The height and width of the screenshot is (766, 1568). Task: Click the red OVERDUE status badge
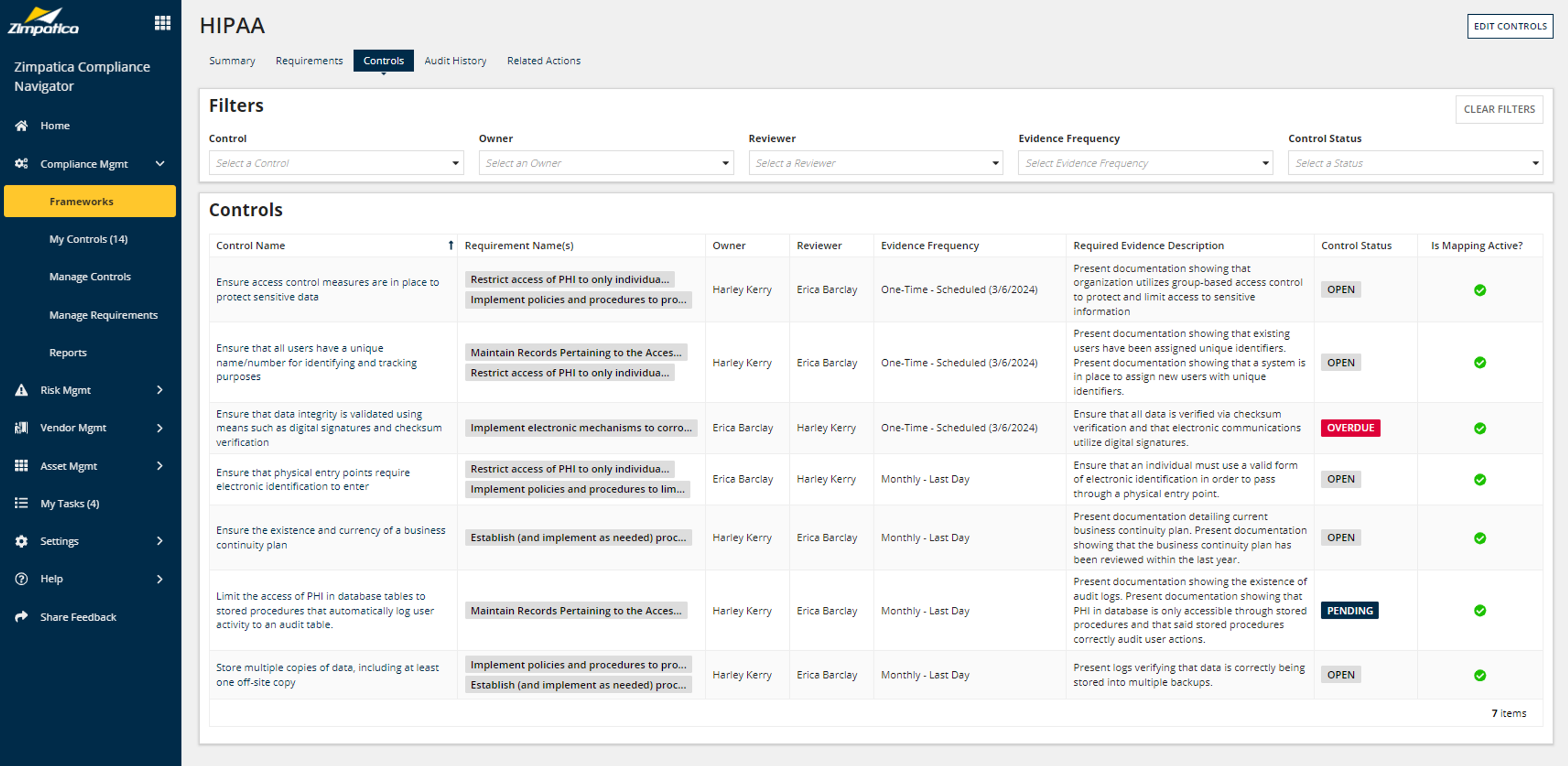point(1350,428)
